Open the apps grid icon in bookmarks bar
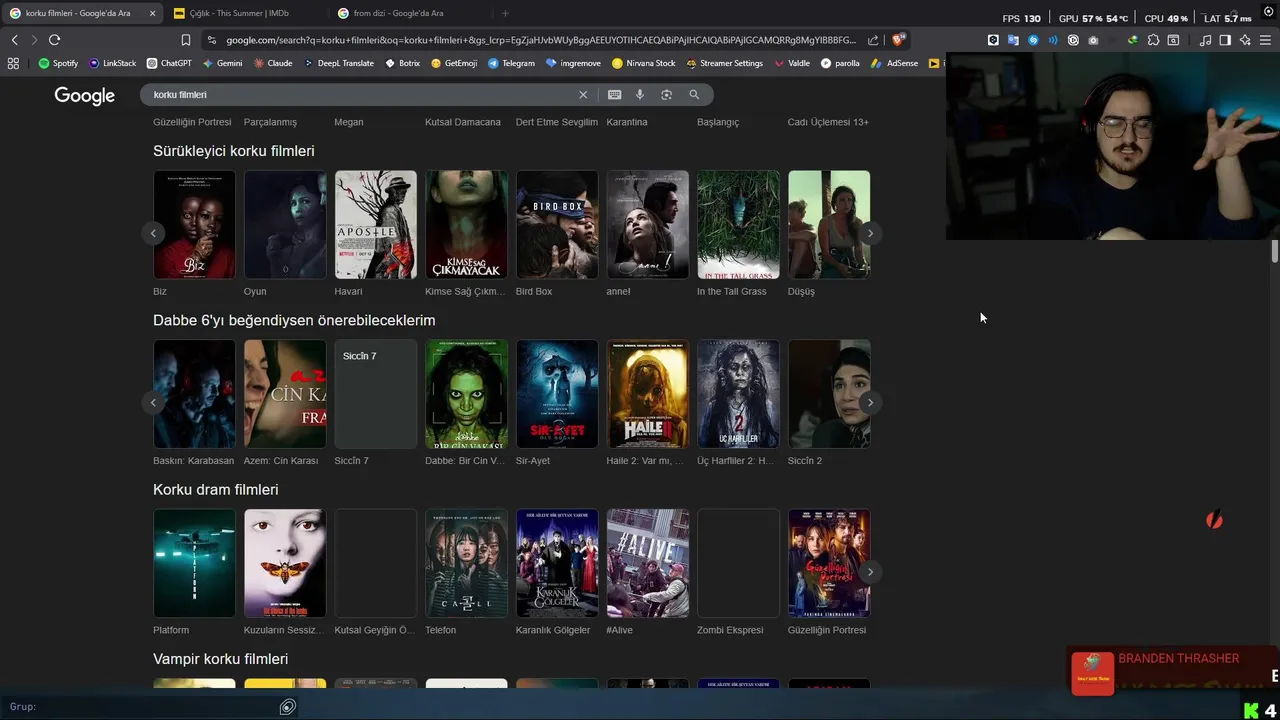The height and width of the screenshot is (720, 1280). (x=13, y=63)
